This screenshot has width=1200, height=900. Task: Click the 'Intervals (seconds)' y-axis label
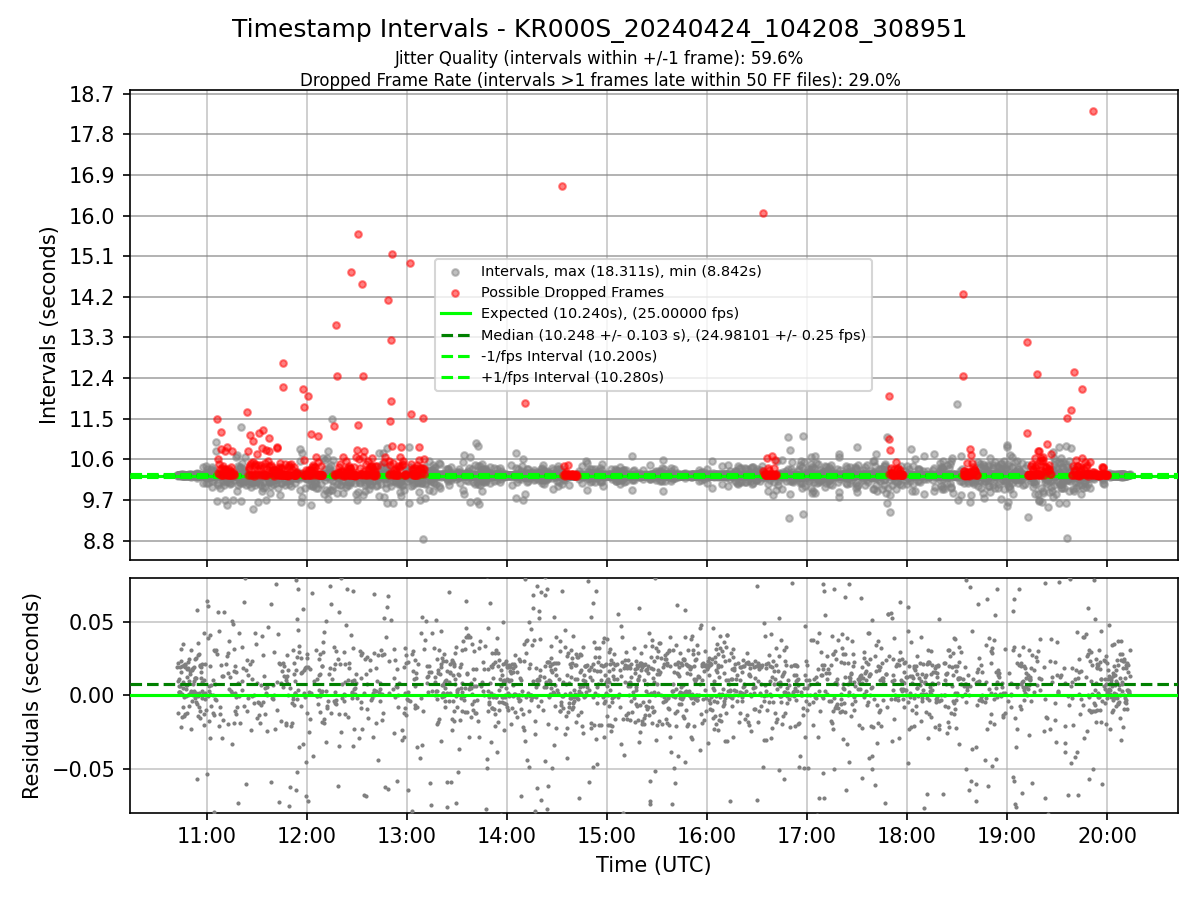[48, 324]
